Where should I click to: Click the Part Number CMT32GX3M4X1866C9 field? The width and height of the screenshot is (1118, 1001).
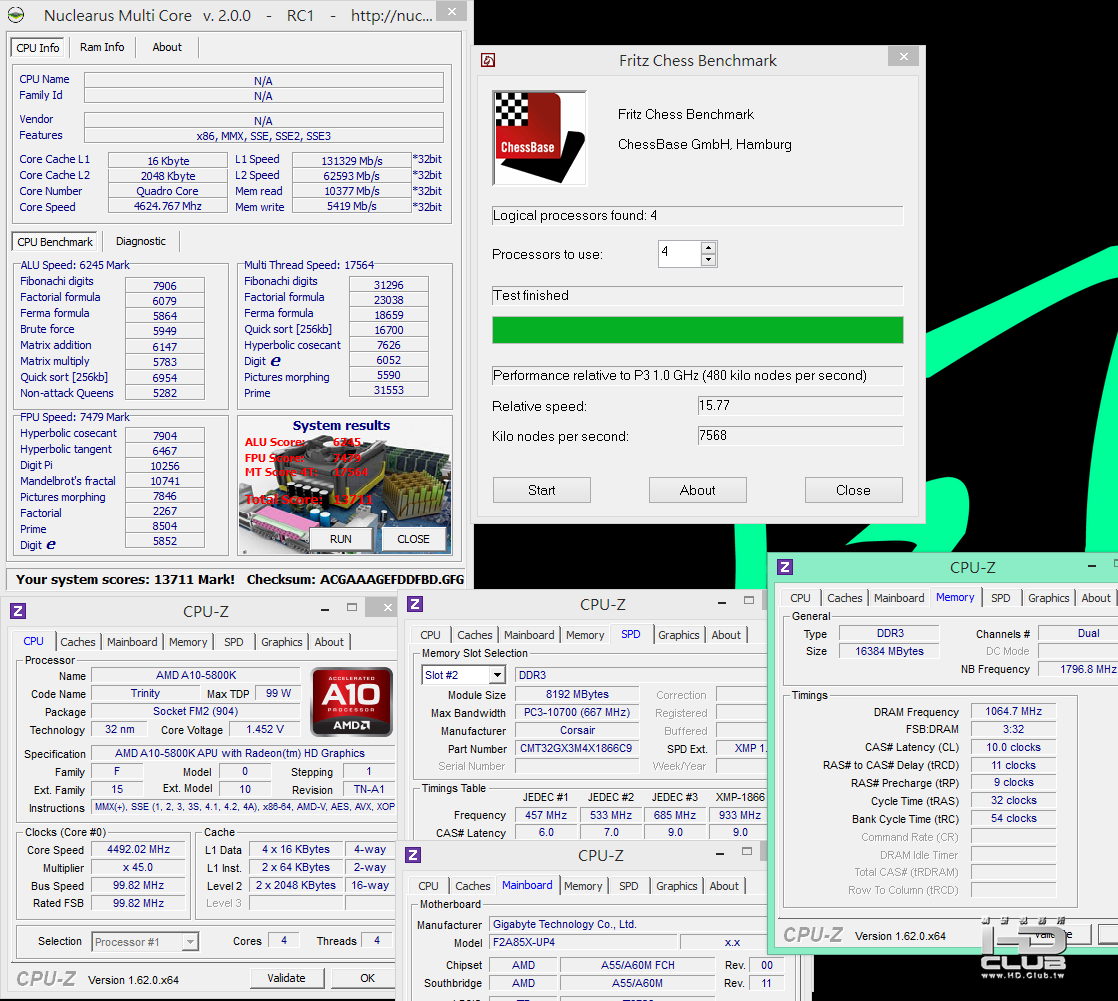tap(576, 749)
